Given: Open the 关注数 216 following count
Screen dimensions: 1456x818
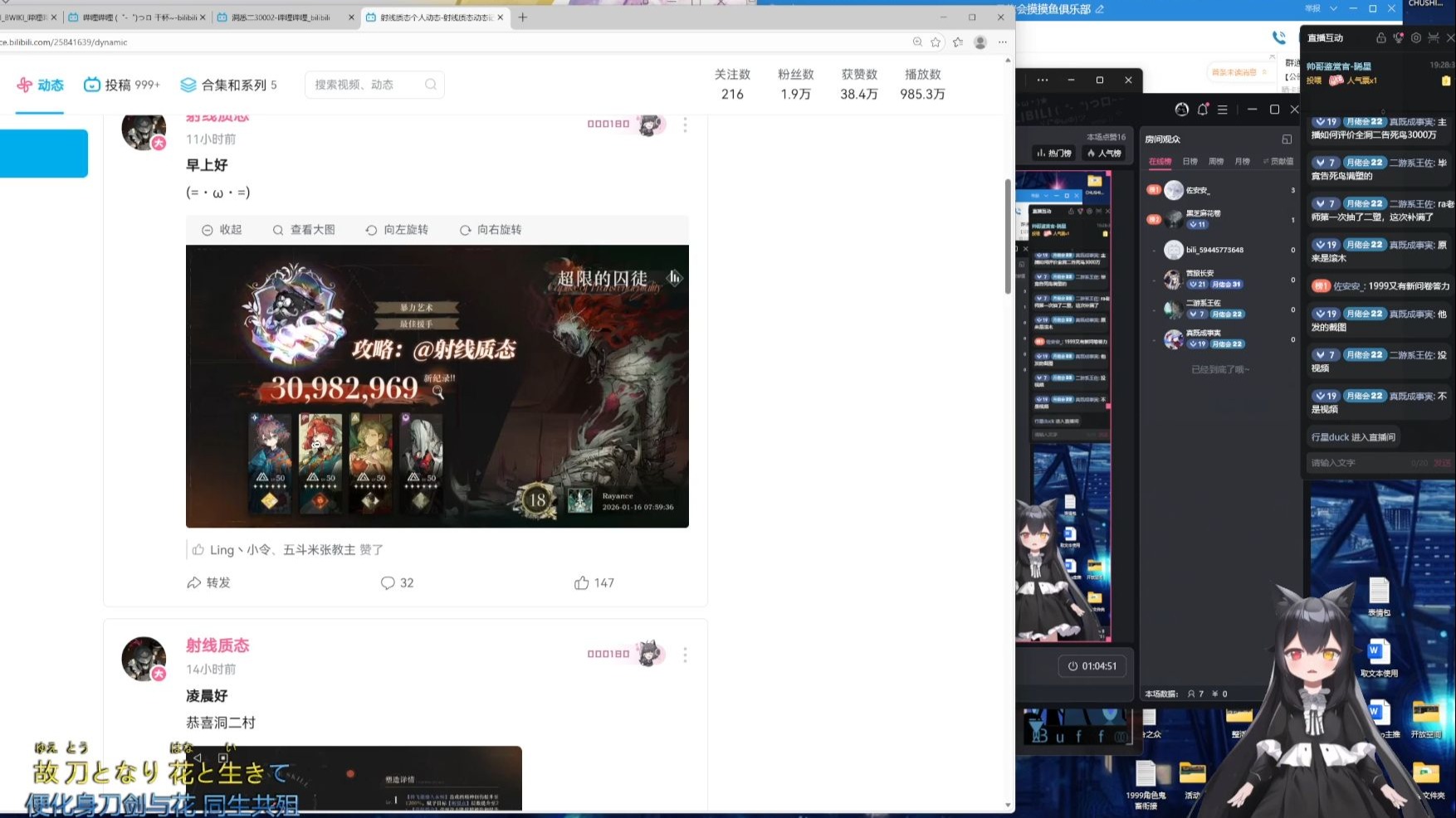Looking at the screenshot, I should pos(732,85).
